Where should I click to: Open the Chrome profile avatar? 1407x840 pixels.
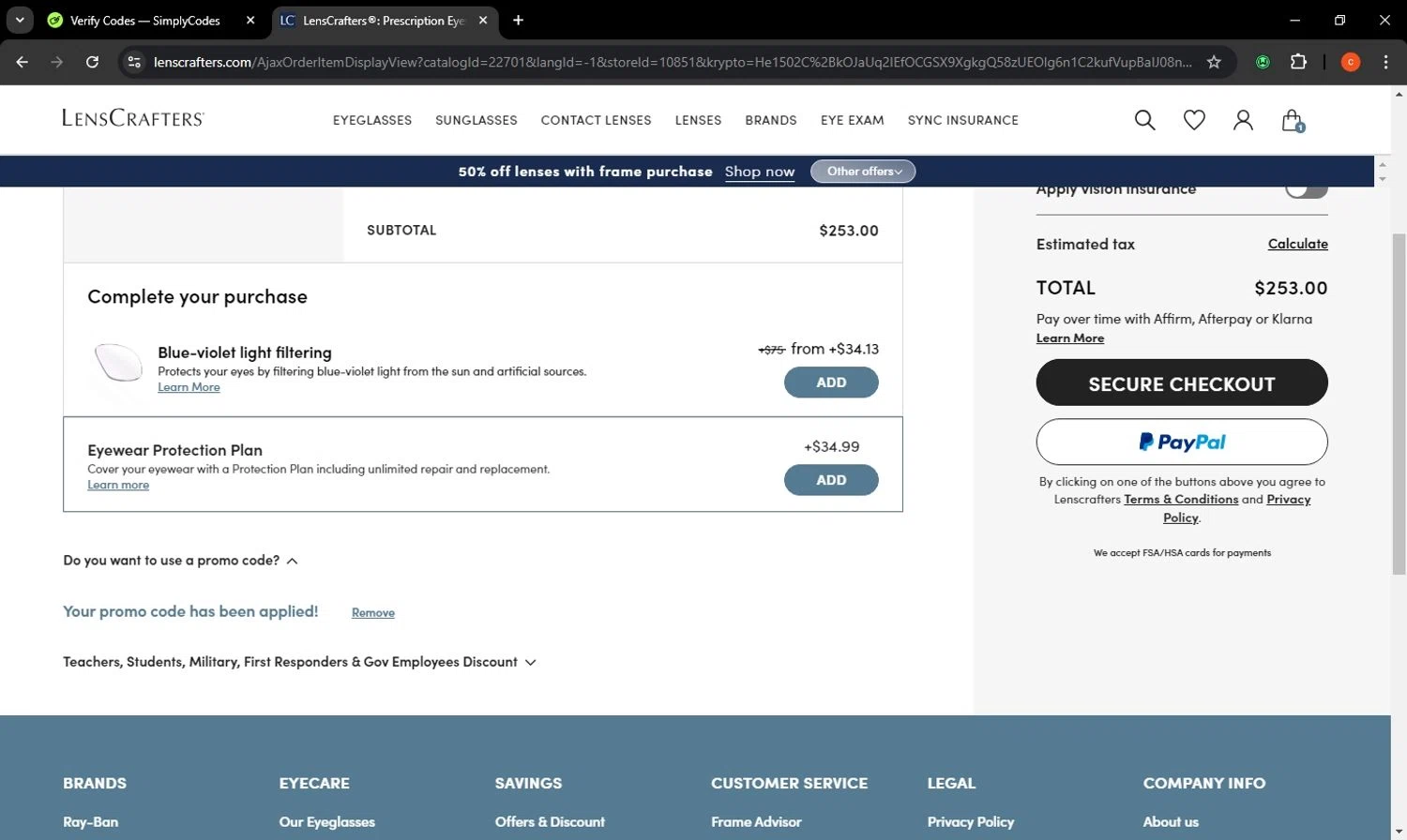pyautogui.click(x=1351, y=62)
